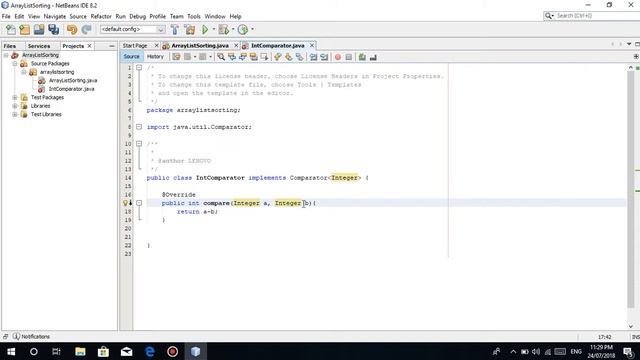
Task: Open the Navigate menu
Action: click(55, 16)
